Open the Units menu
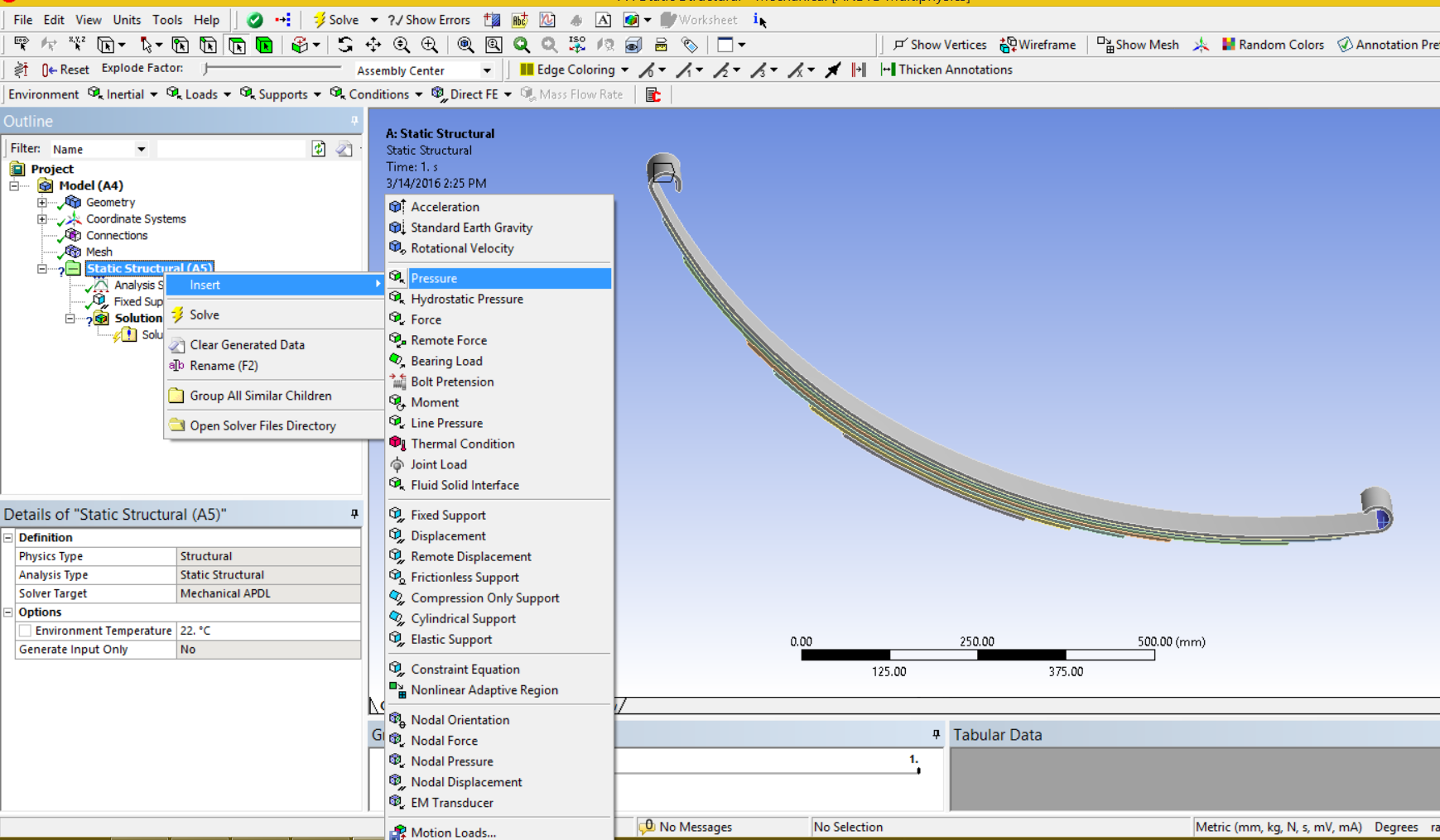1440x840 pixels. coord(127,20)
